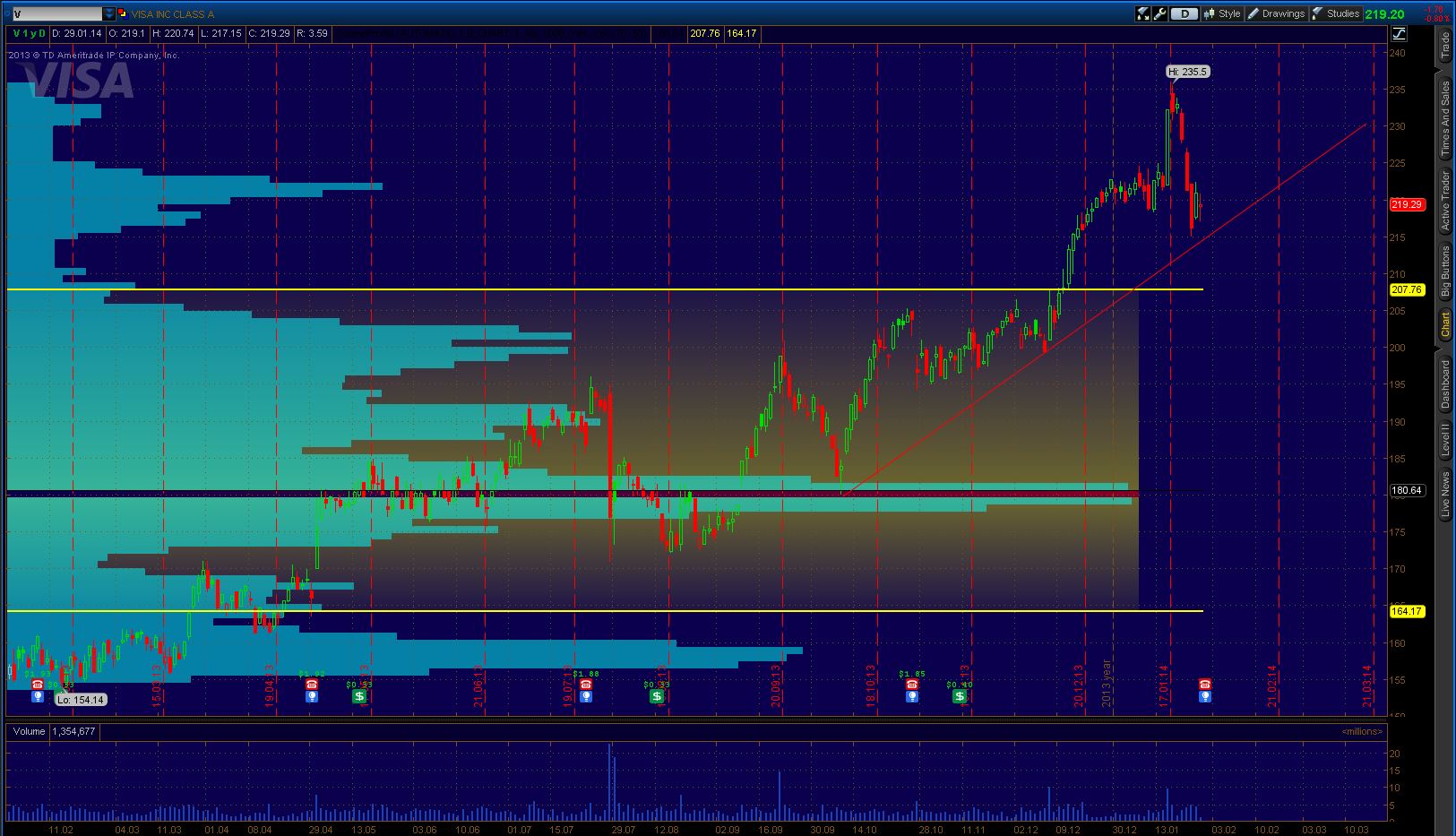
Task: Open chart settings with the wrench icon
Action: point(1159,13)
